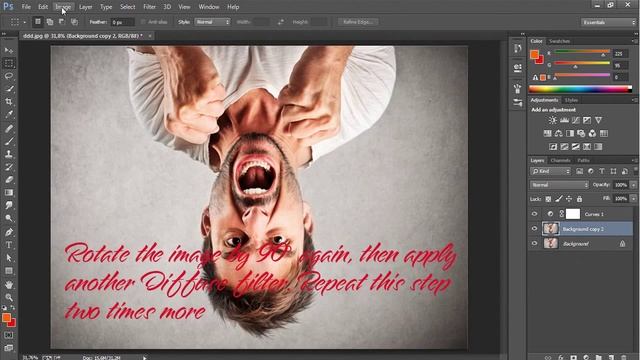Enable Add to selection mode

[50, 22]
